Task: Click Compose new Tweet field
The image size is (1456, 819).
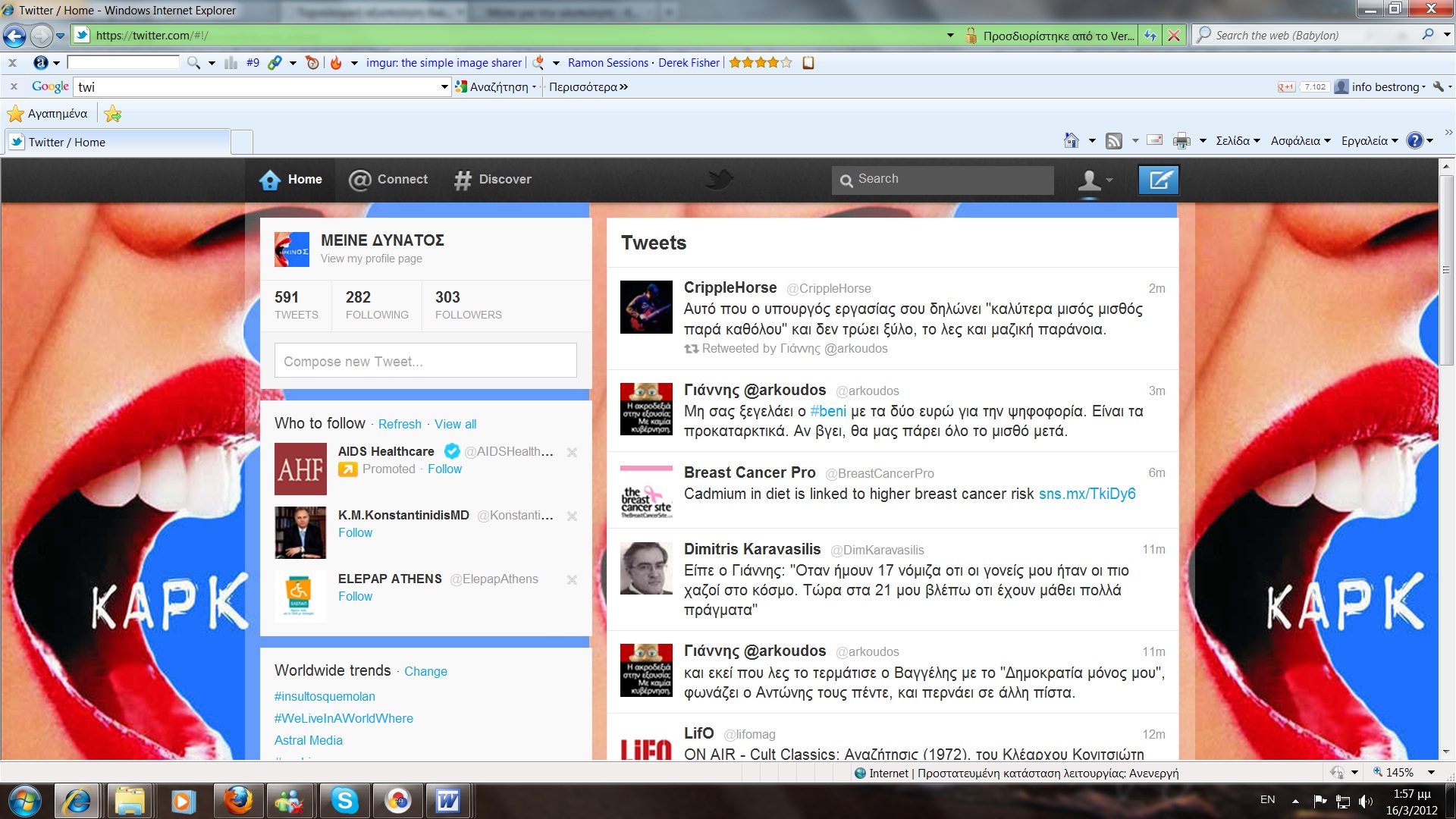Action: 425,361
